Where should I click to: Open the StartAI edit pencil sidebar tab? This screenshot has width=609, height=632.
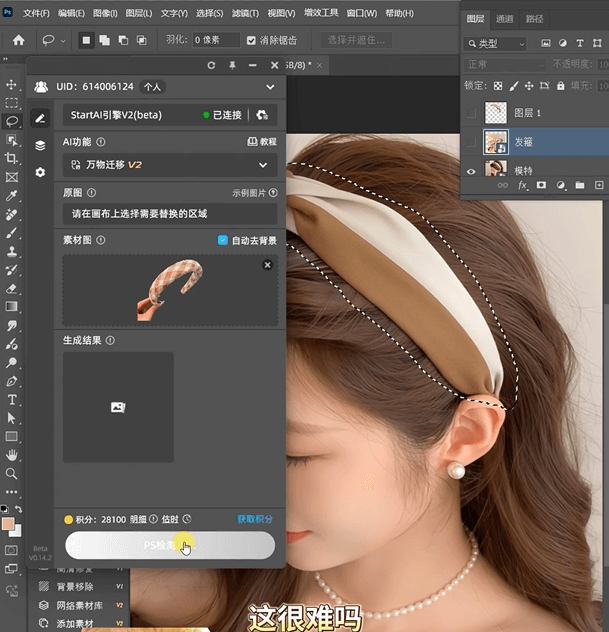click(x=40, y=118)
